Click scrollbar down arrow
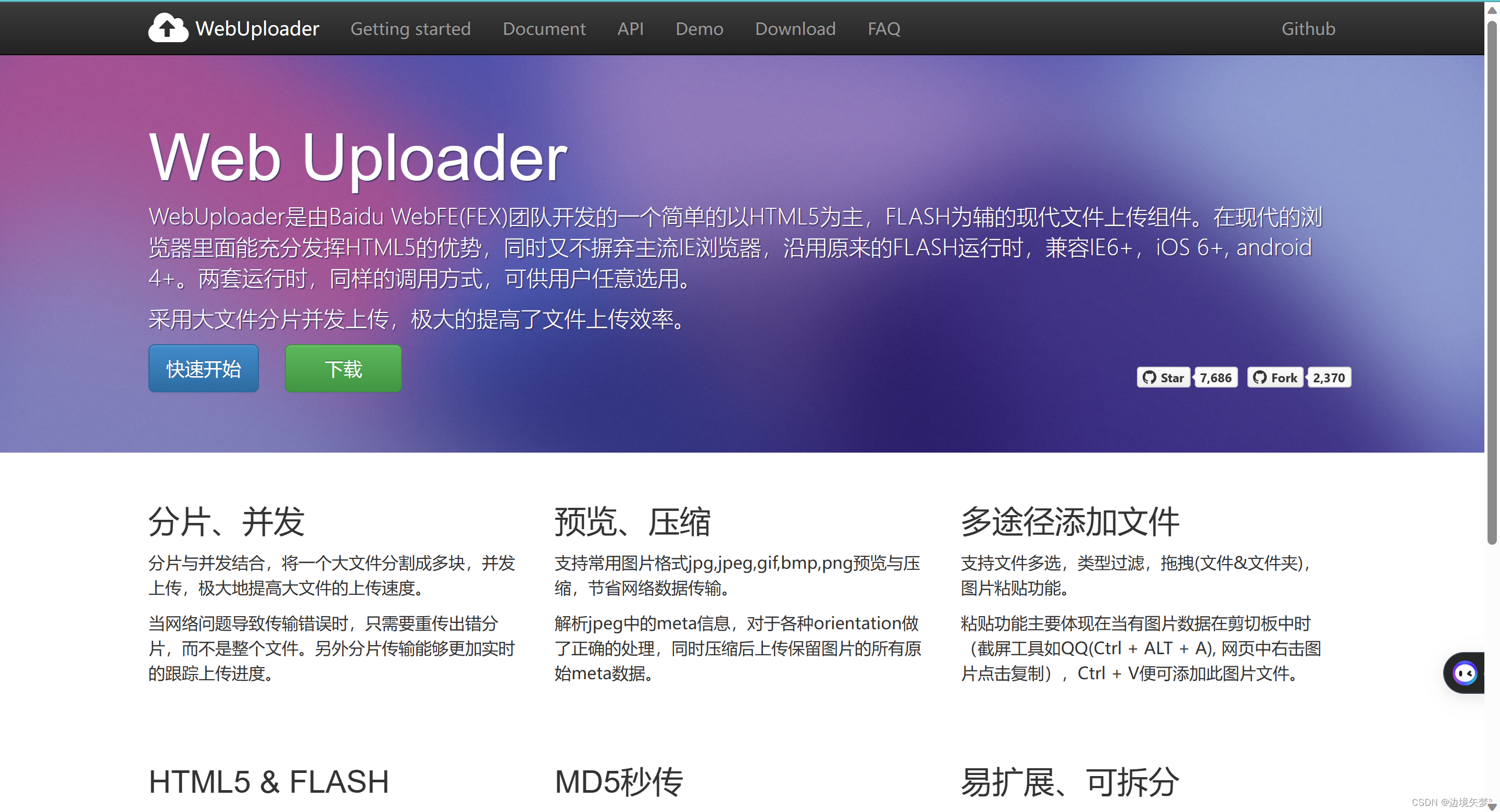Viewport: 1500px width, 812px height. [1492, 806]
